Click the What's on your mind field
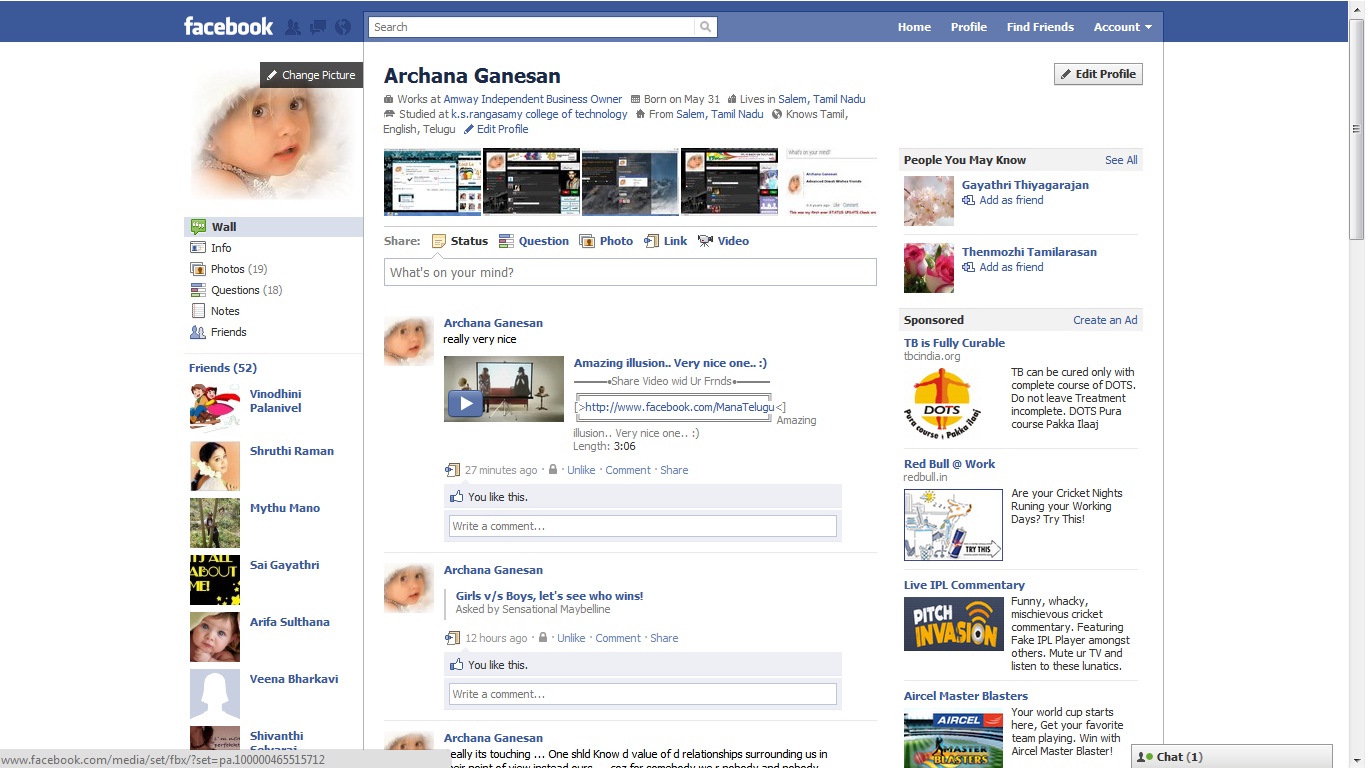 coord(630,271)
